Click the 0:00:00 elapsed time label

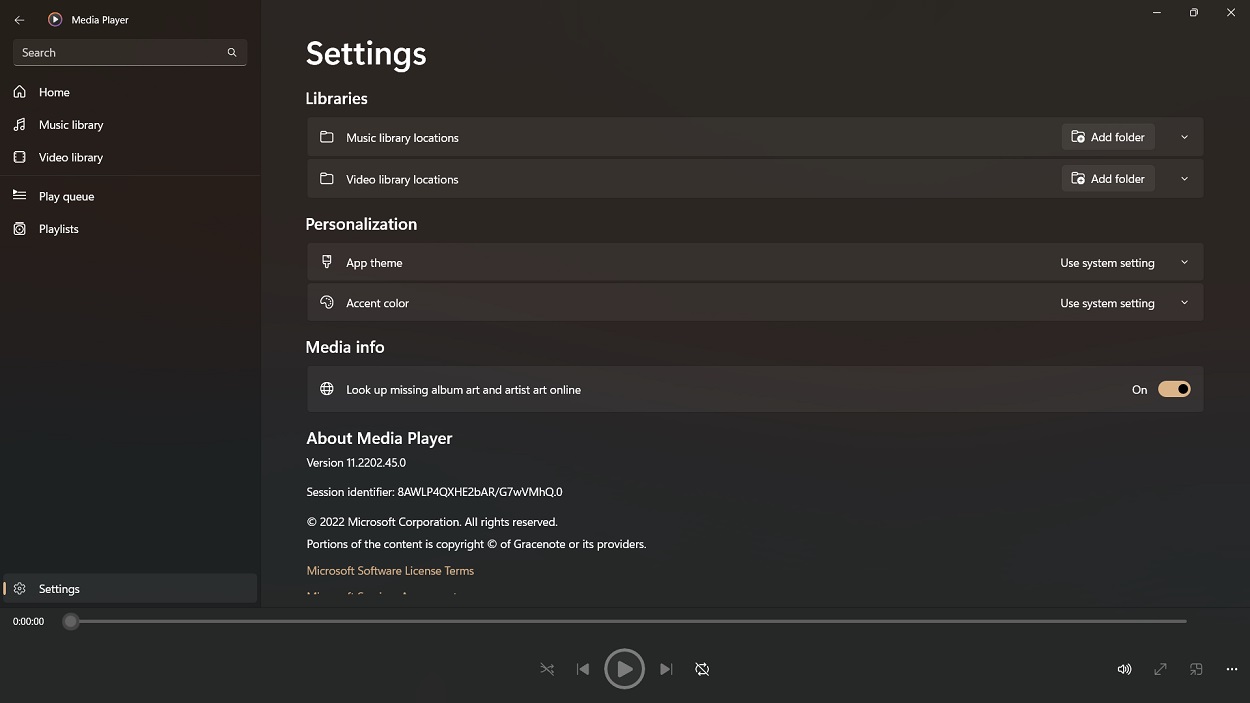[x=28, y=621]
